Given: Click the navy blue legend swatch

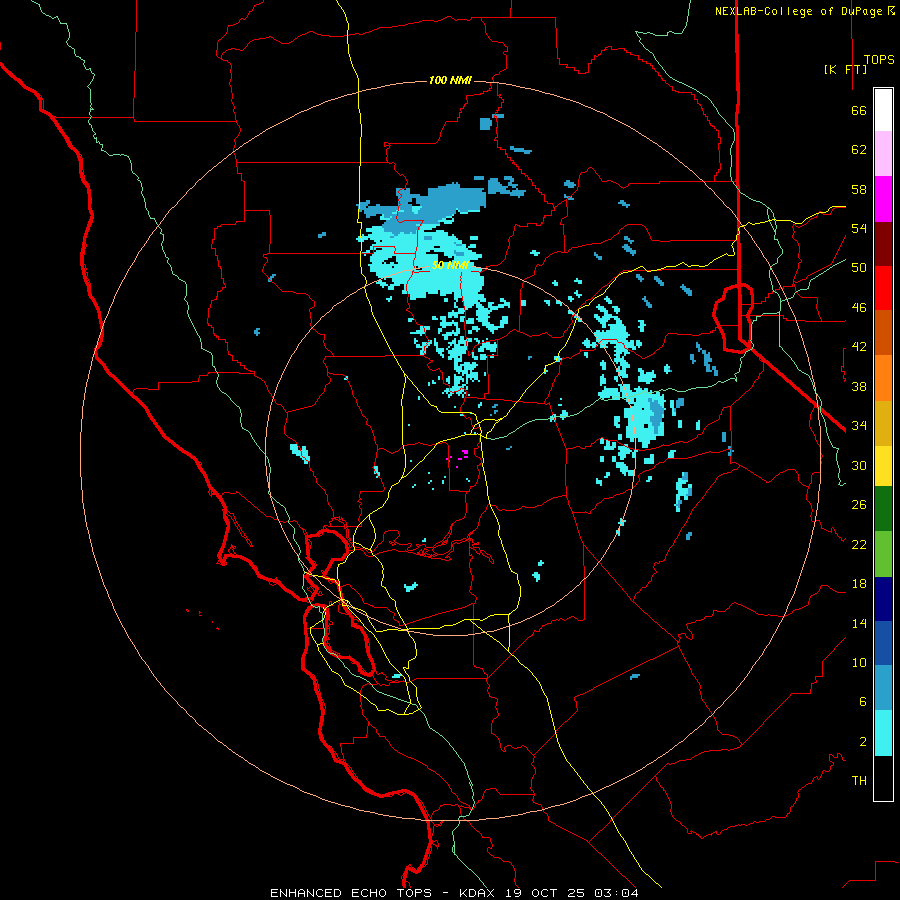Looking at the screenshot, I should (883, 599).
